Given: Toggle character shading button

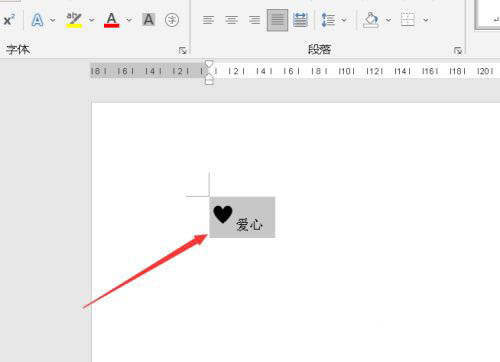Looking at the screenshot, I should pyautogui.click(x=149, y=20).
